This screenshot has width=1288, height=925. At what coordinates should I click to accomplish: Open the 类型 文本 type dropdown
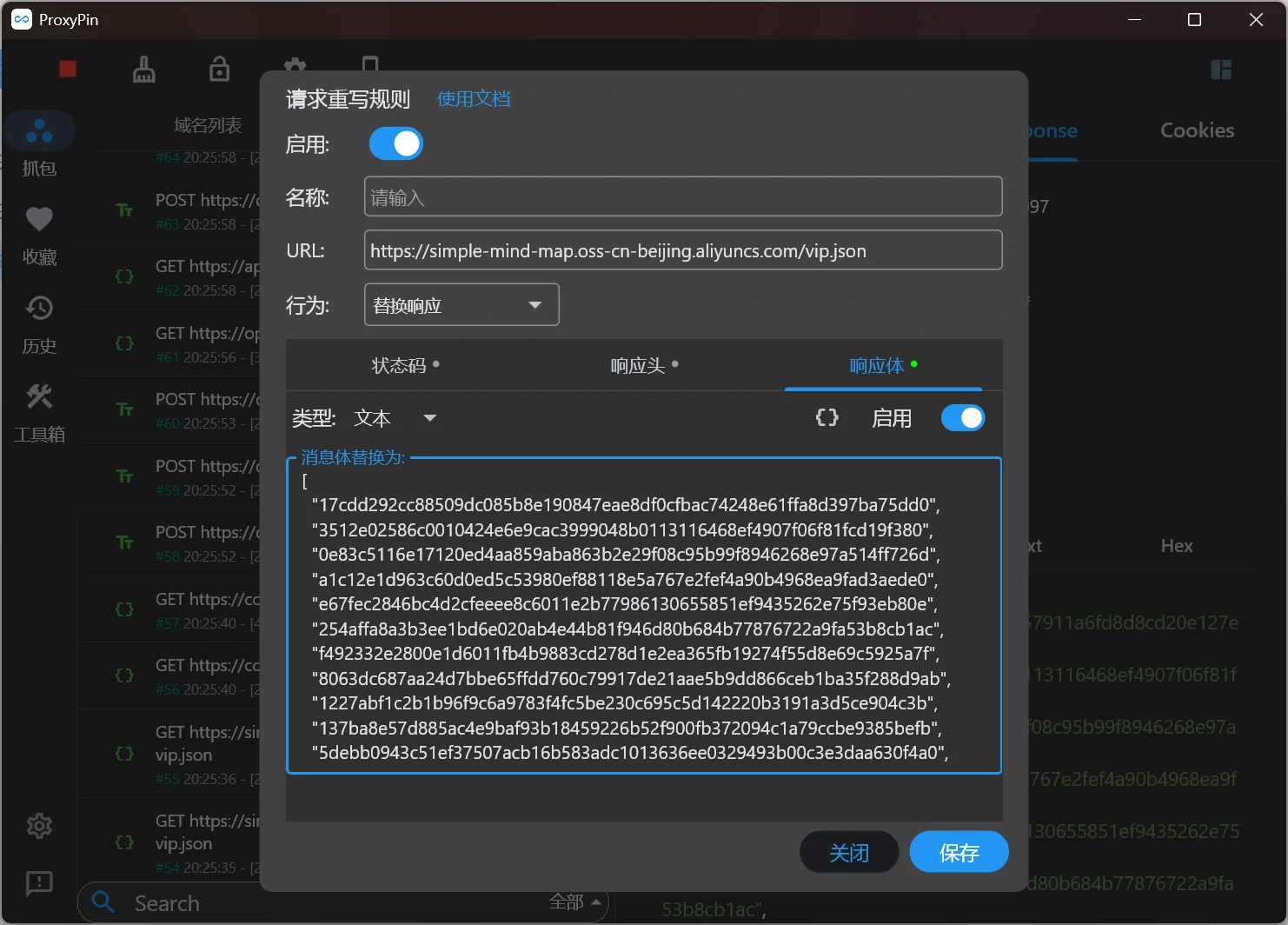point(395,418)
